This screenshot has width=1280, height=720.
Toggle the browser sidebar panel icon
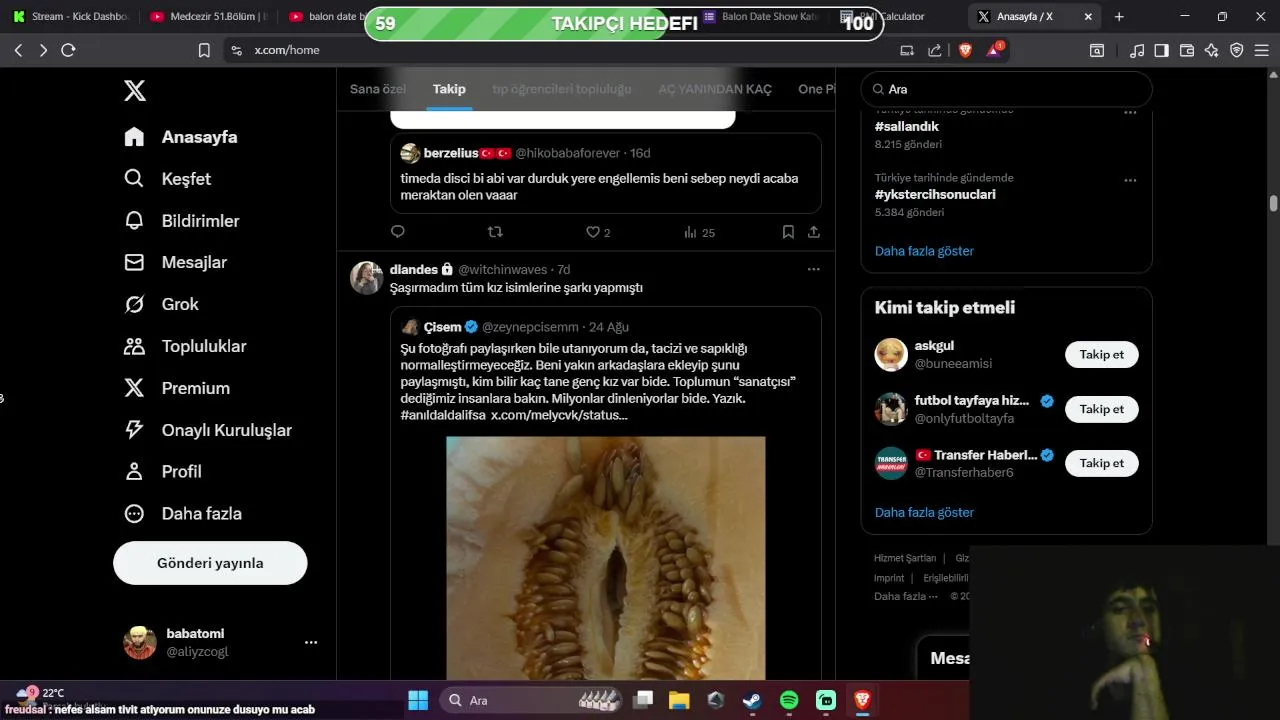[1161, 50]
